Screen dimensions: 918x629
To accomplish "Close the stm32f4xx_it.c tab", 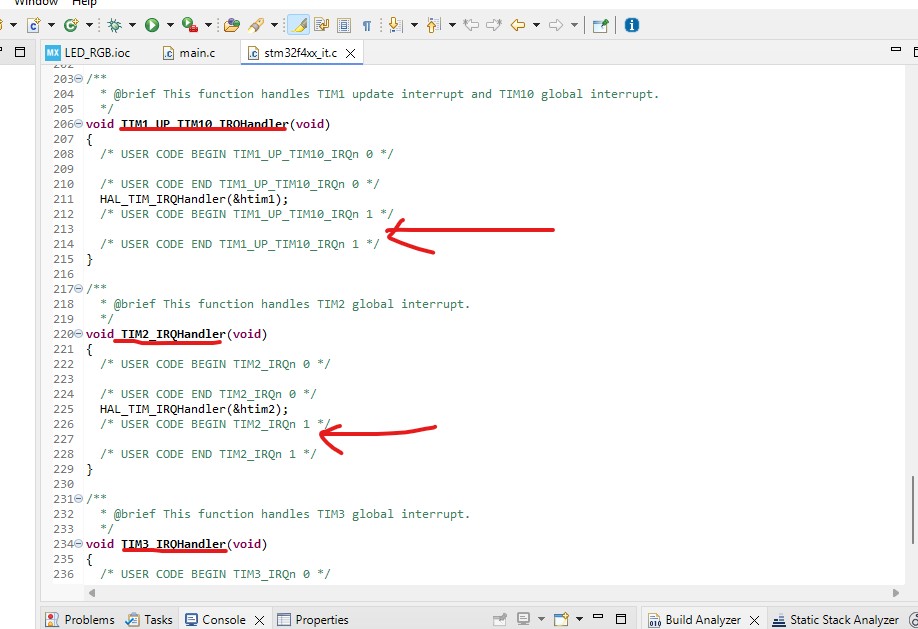I will click(x=351, y=53).
